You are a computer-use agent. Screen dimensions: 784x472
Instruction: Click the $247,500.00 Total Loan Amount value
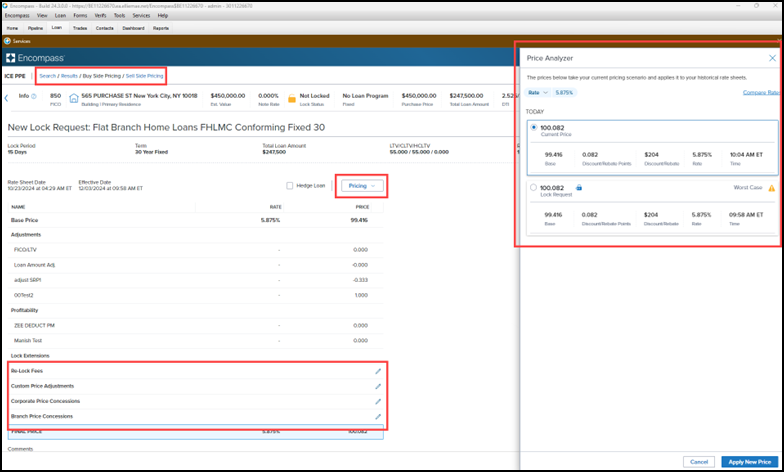point(466,96)
